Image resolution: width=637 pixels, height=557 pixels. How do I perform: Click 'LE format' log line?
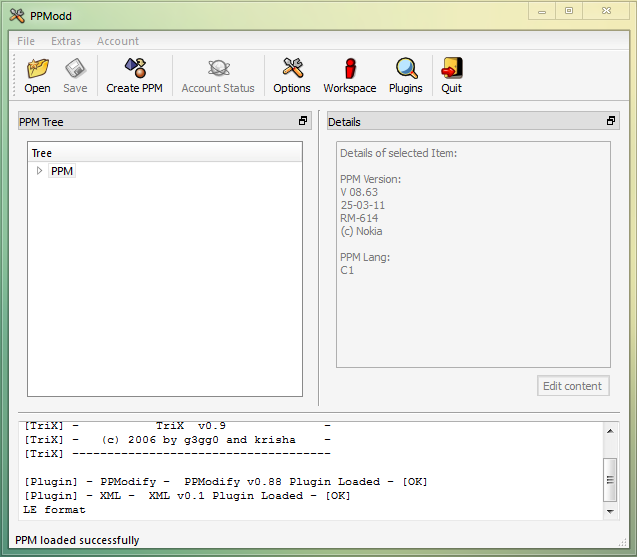pos(54,509)
